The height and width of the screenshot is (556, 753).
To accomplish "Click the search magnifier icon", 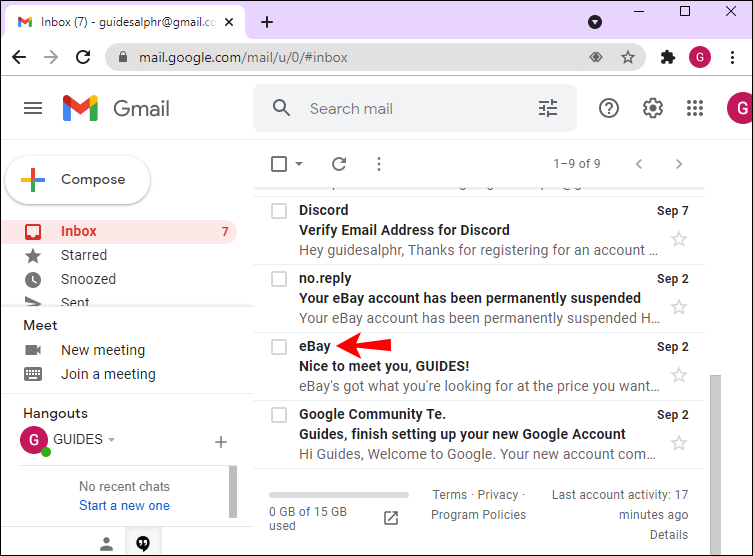I will (281, 108).
